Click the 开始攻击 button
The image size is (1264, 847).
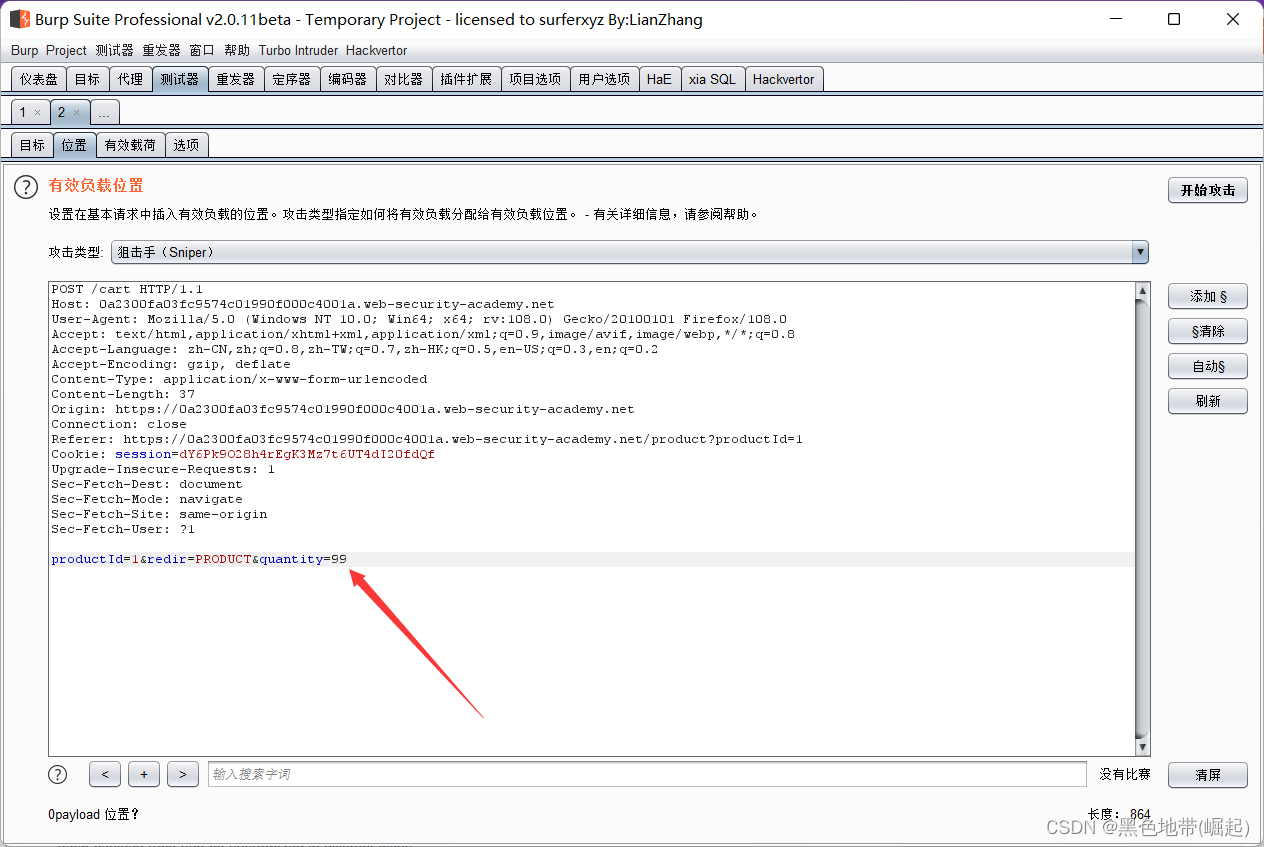[x=1207, y=190]
